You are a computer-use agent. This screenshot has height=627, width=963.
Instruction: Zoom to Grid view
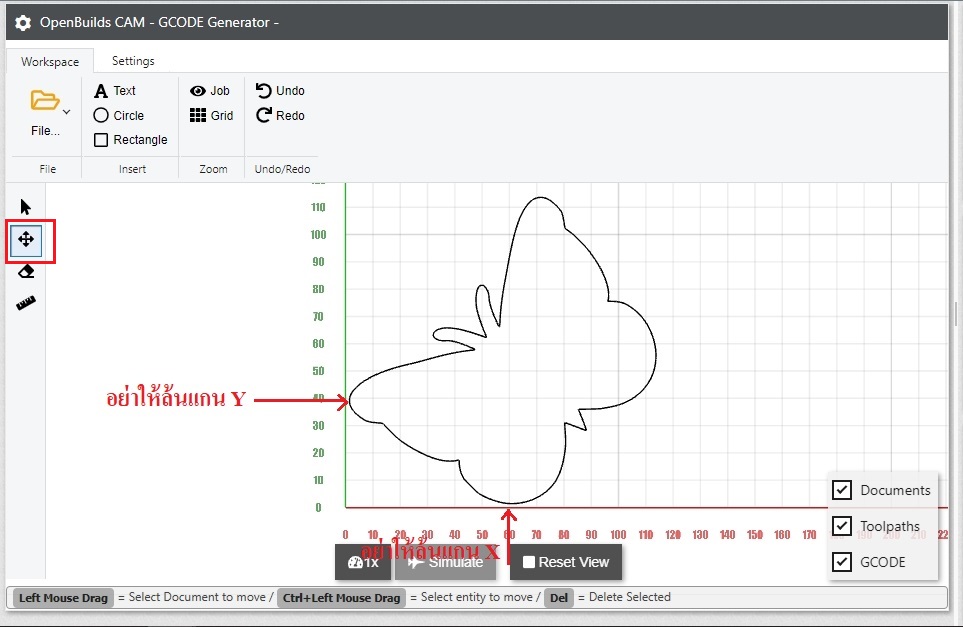[x=211, y=115]
